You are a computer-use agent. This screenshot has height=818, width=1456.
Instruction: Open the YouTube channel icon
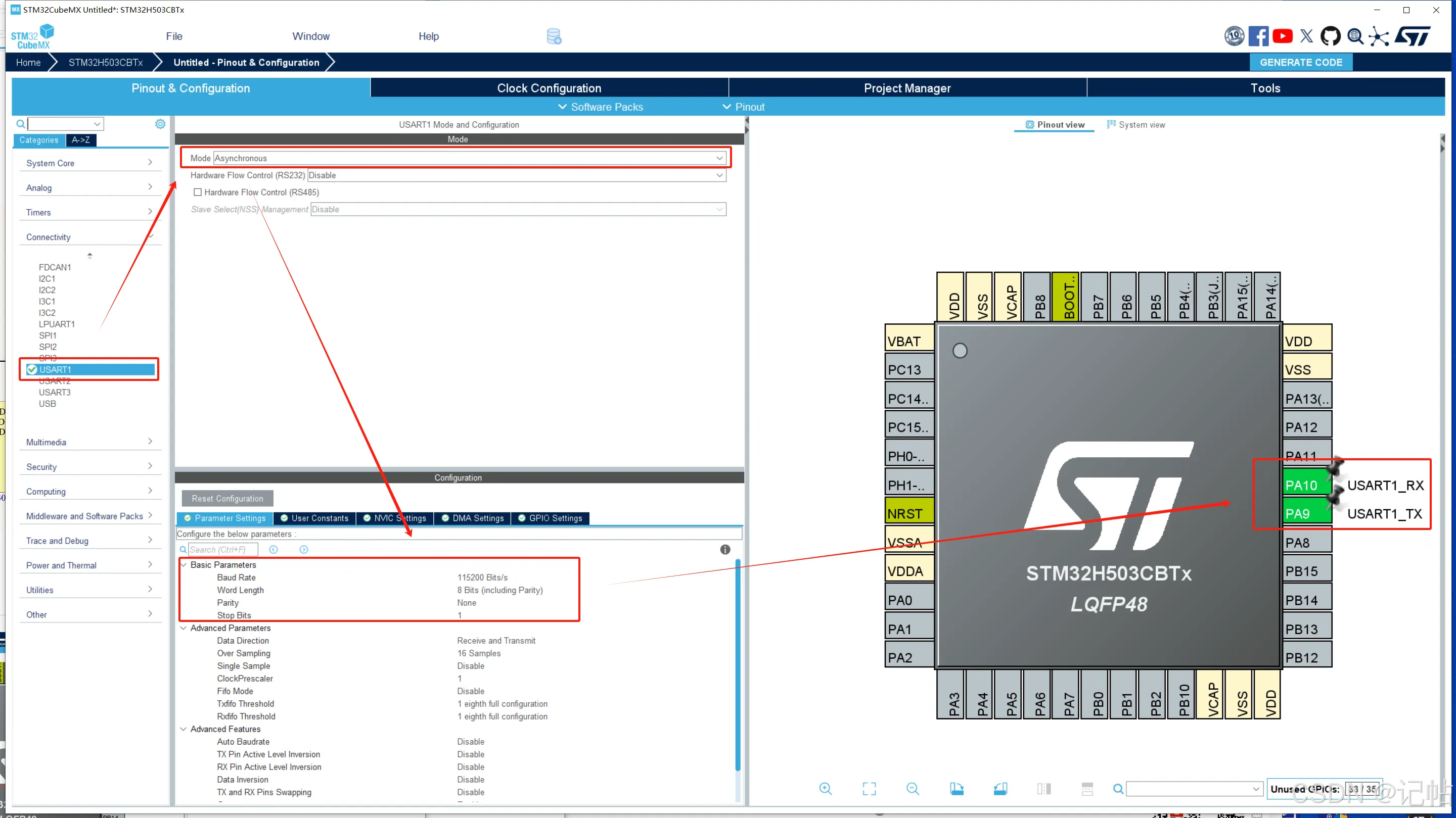click(1283, 36)
